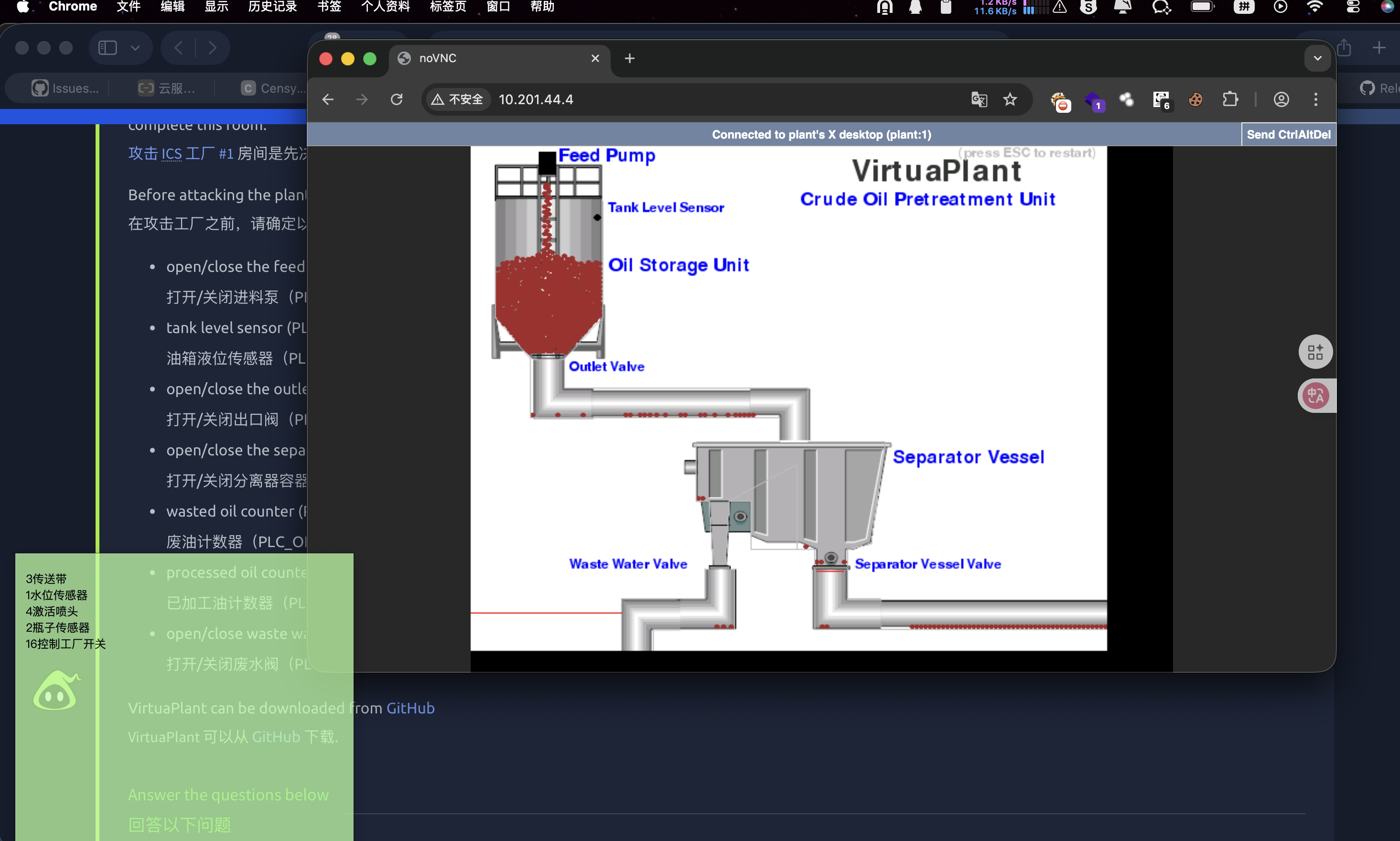Open the 攻击 ICS 工厂 #1 link

pos(180,153)
